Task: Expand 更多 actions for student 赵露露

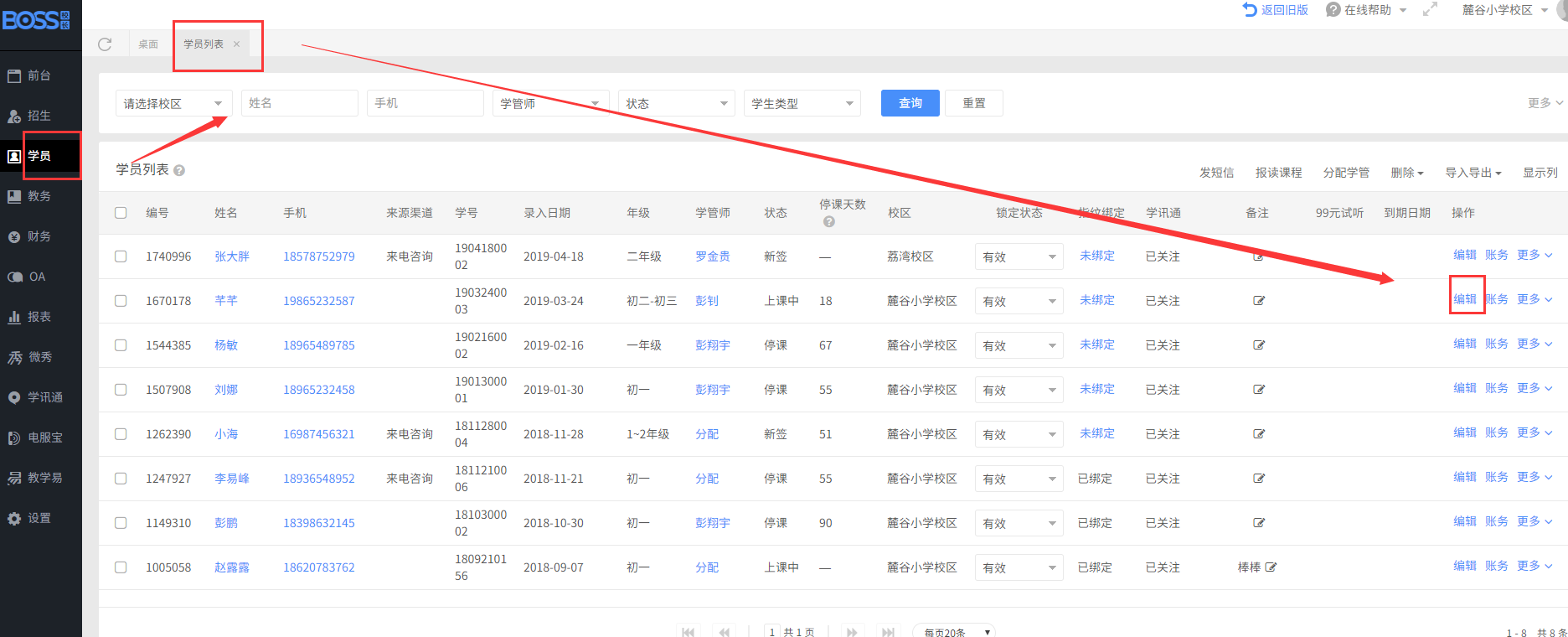Action: click(x=1534, y=566)
